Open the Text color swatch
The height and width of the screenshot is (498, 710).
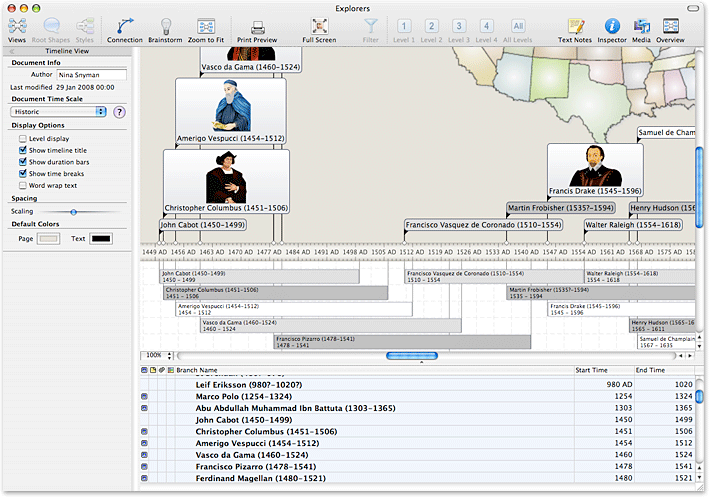(x=101, y=239)
